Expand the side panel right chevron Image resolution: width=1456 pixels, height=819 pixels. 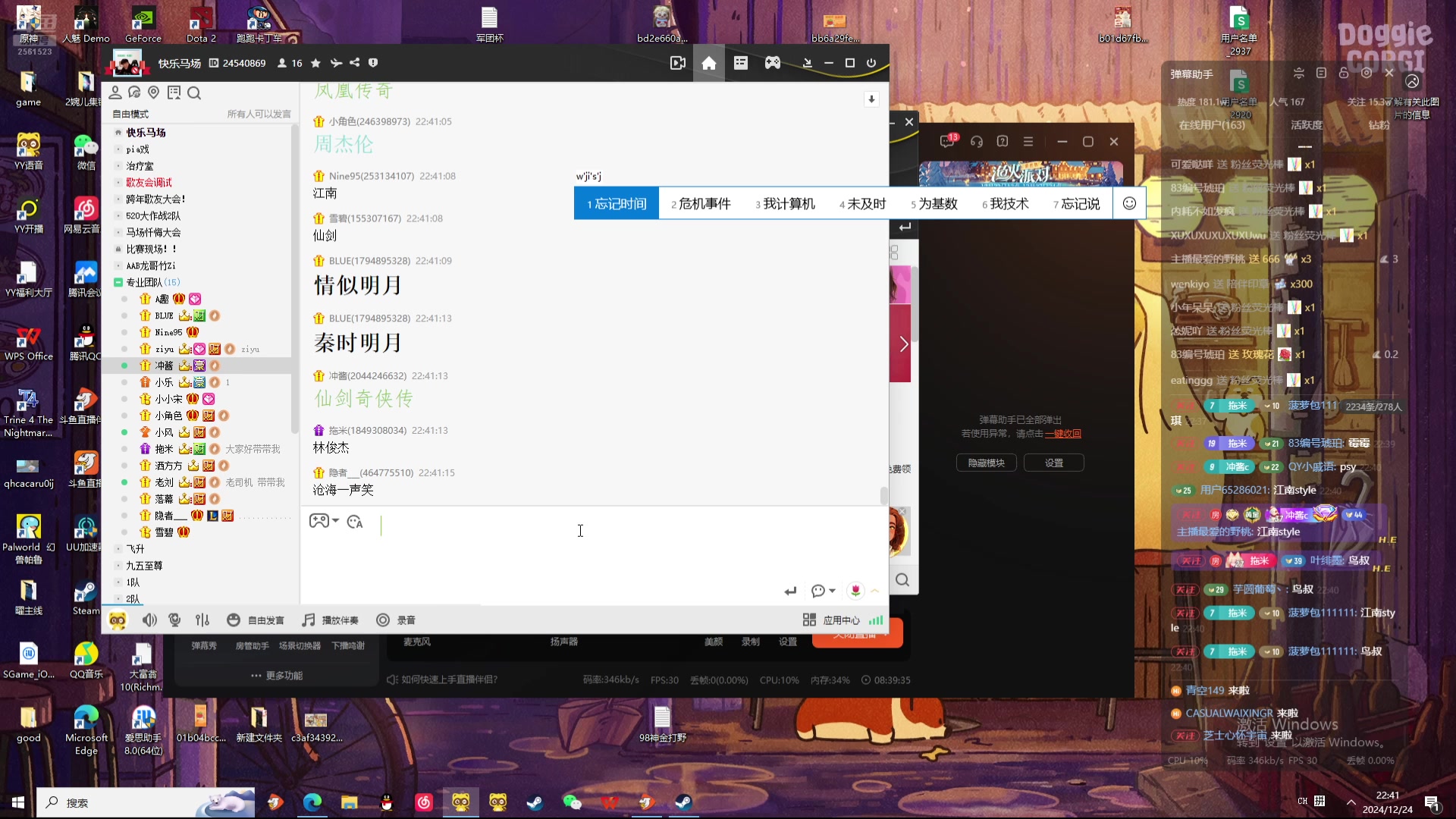(x=904, y=344)
